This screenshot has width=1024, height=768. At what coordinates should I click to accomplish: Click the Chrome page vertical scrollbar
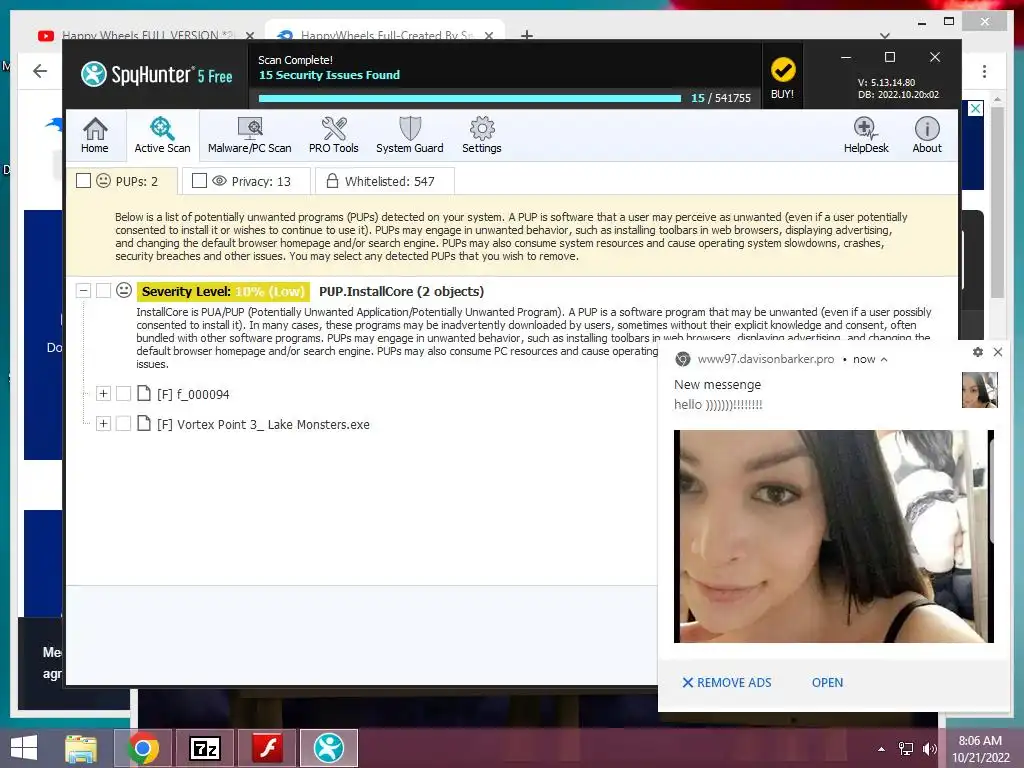997,202
